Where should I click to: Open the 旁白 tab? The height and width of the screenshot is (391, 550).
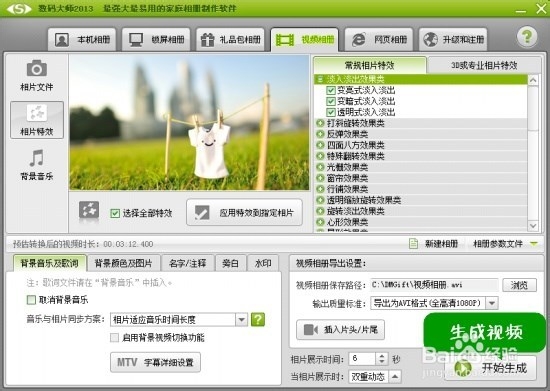(230, 263)
